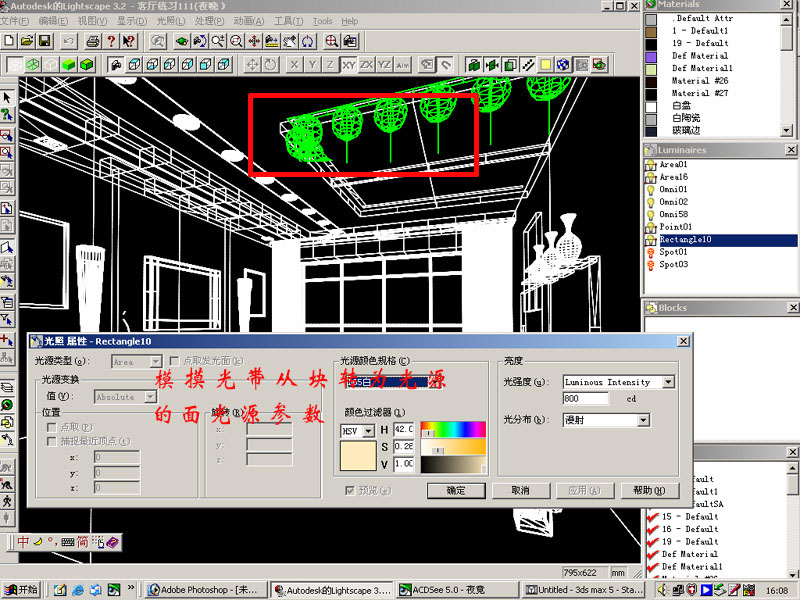Click the Materials list scroll up arrow
The image size is (800, 600).
coord(786,19)
